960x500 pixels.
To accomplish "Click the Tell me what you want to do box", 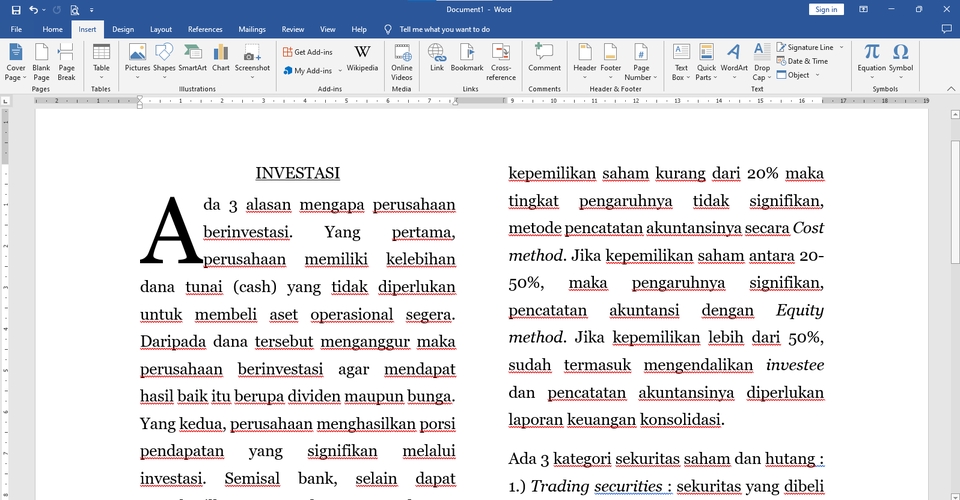I will 438,29.
